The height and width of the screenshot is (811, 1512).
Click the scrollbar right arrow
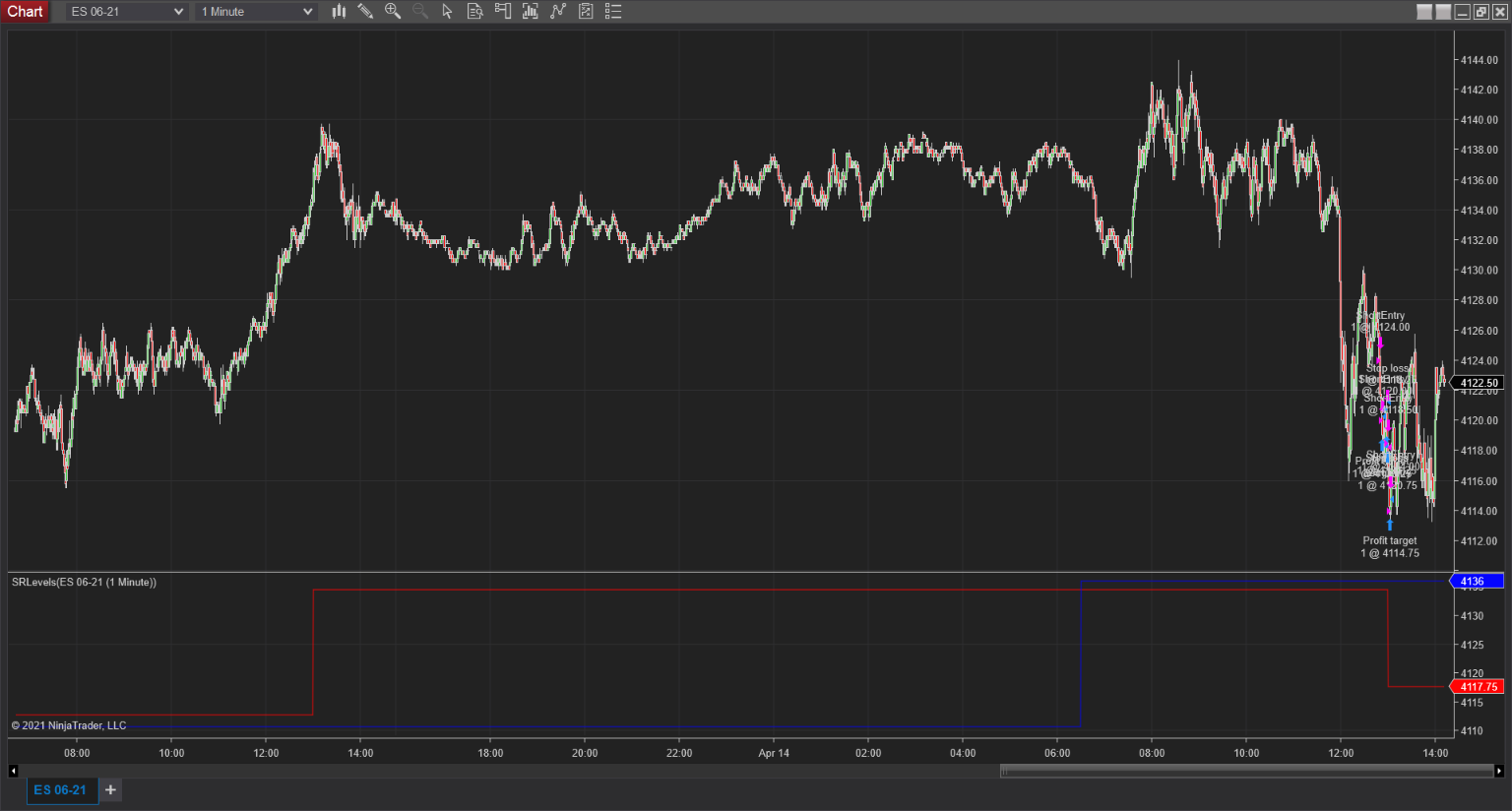[x=1499, y=771]
